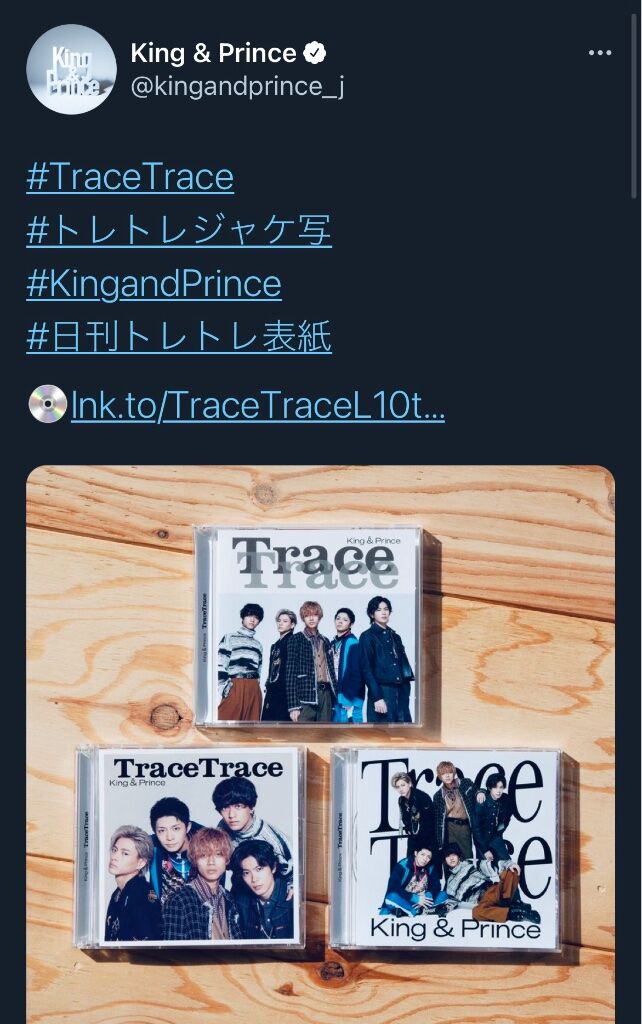Image resolution: width=642 pixels, height=1024 pixels.
Task: Click the CD disc emoji icon
Action: (48, 404)
